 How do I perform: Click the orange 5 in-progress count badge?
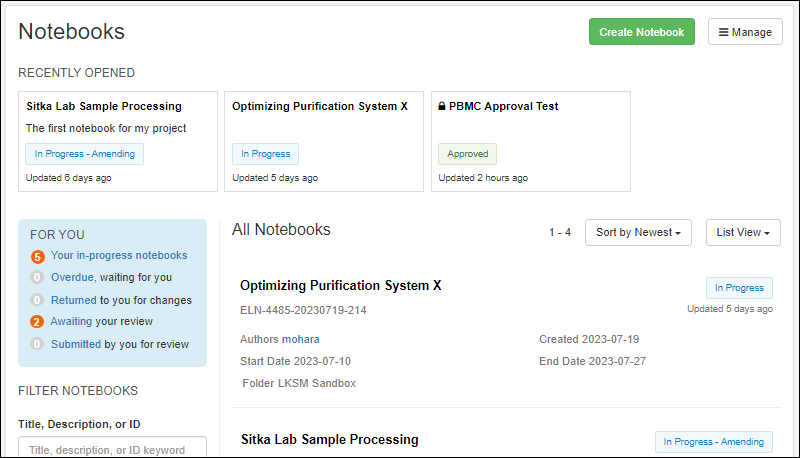[38, 256]
